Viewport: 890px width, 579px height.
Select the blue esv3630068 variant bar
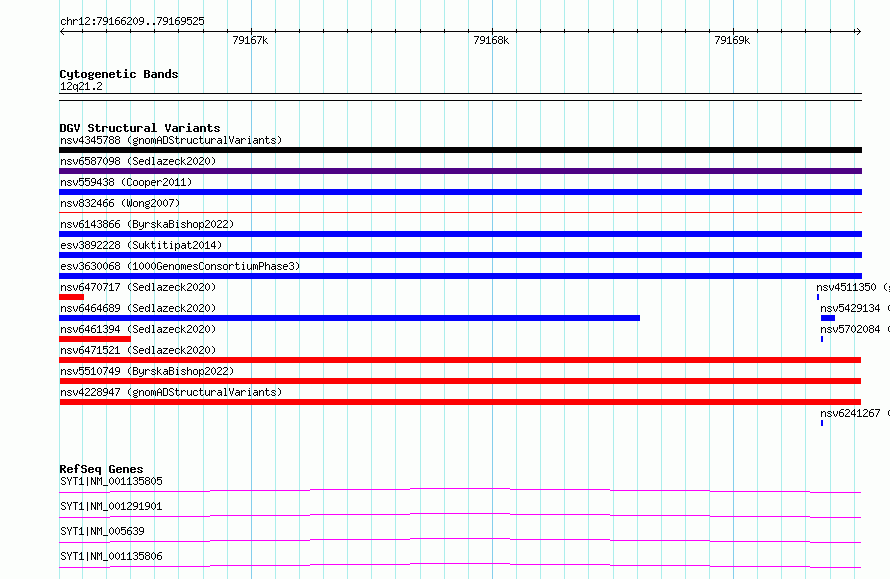coord(460,276)
